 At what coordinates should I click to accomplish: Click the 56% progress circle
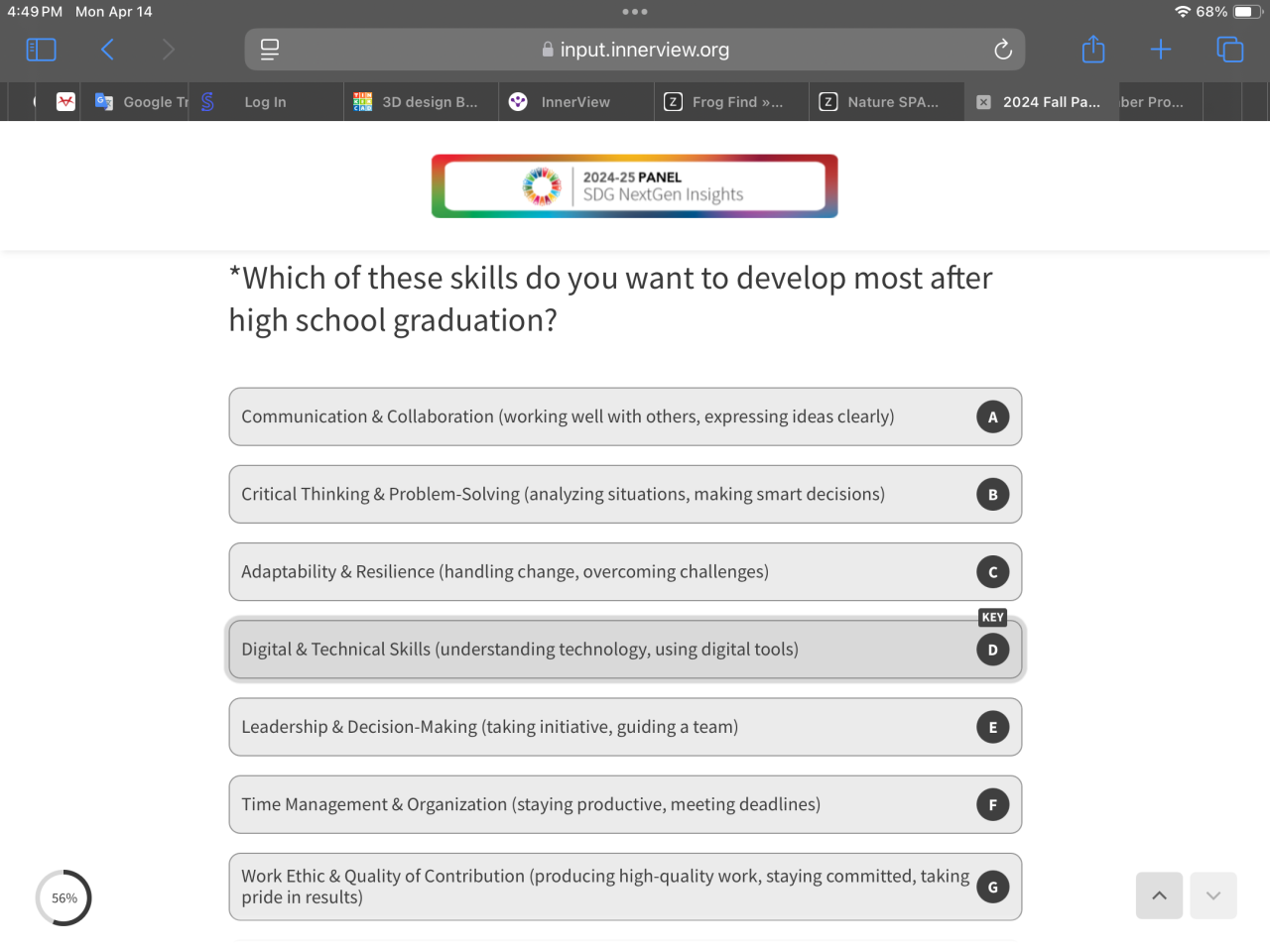coord(63,898)
